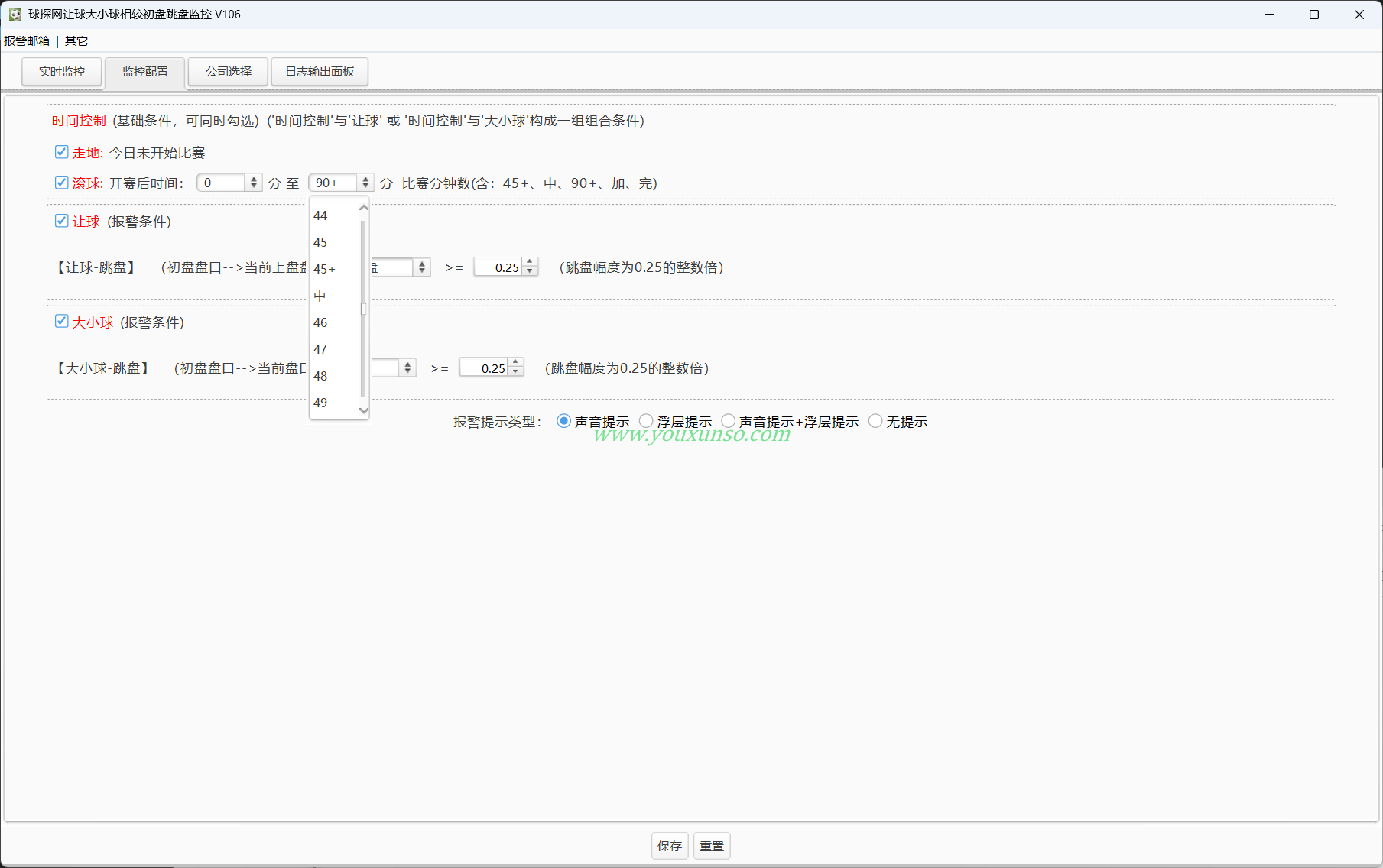This screenshot has width=1383, height=868.
Task: Click the 大小球 jump amount field 0.25
Action: (485, 368)
